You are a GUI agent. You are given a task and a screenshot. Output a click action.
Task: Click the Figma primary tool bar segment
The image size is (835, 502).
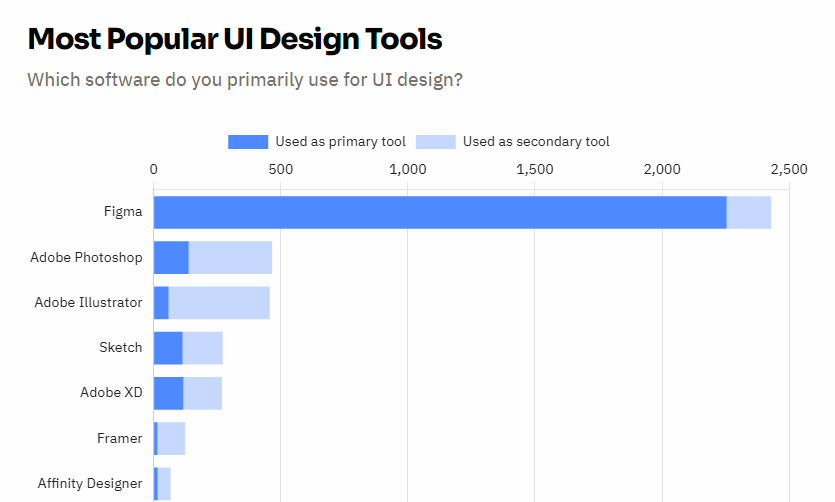point(440,212)
